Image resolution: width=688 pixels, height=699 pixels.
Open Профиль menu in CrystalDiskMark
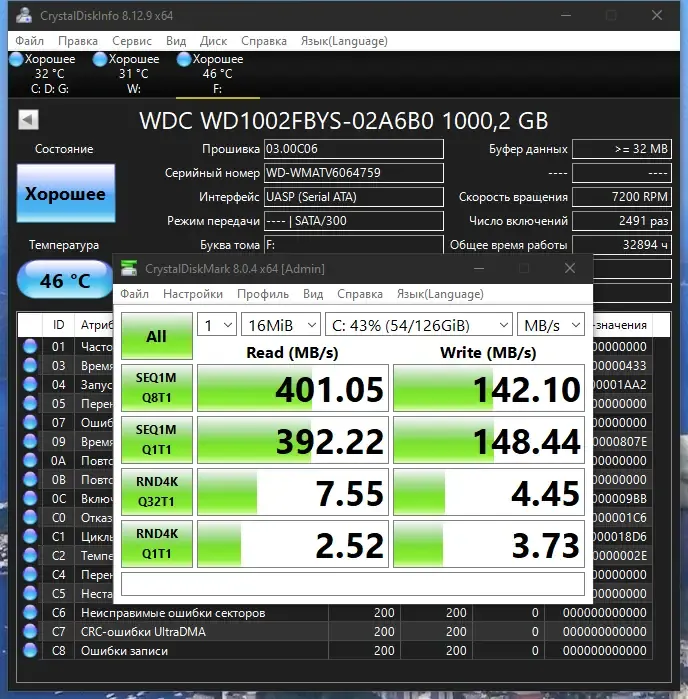tap(263, 294)
